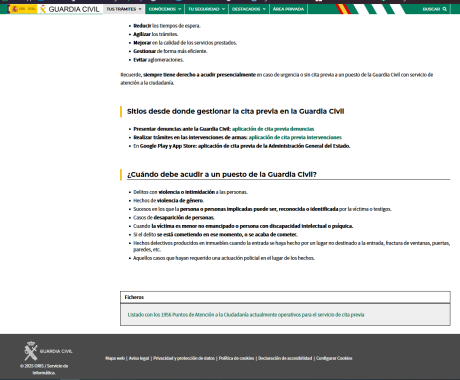Screen dimensions: 460x380
Task: Click the copyright Servicio de Informática text
Action: tap(44, 369)
